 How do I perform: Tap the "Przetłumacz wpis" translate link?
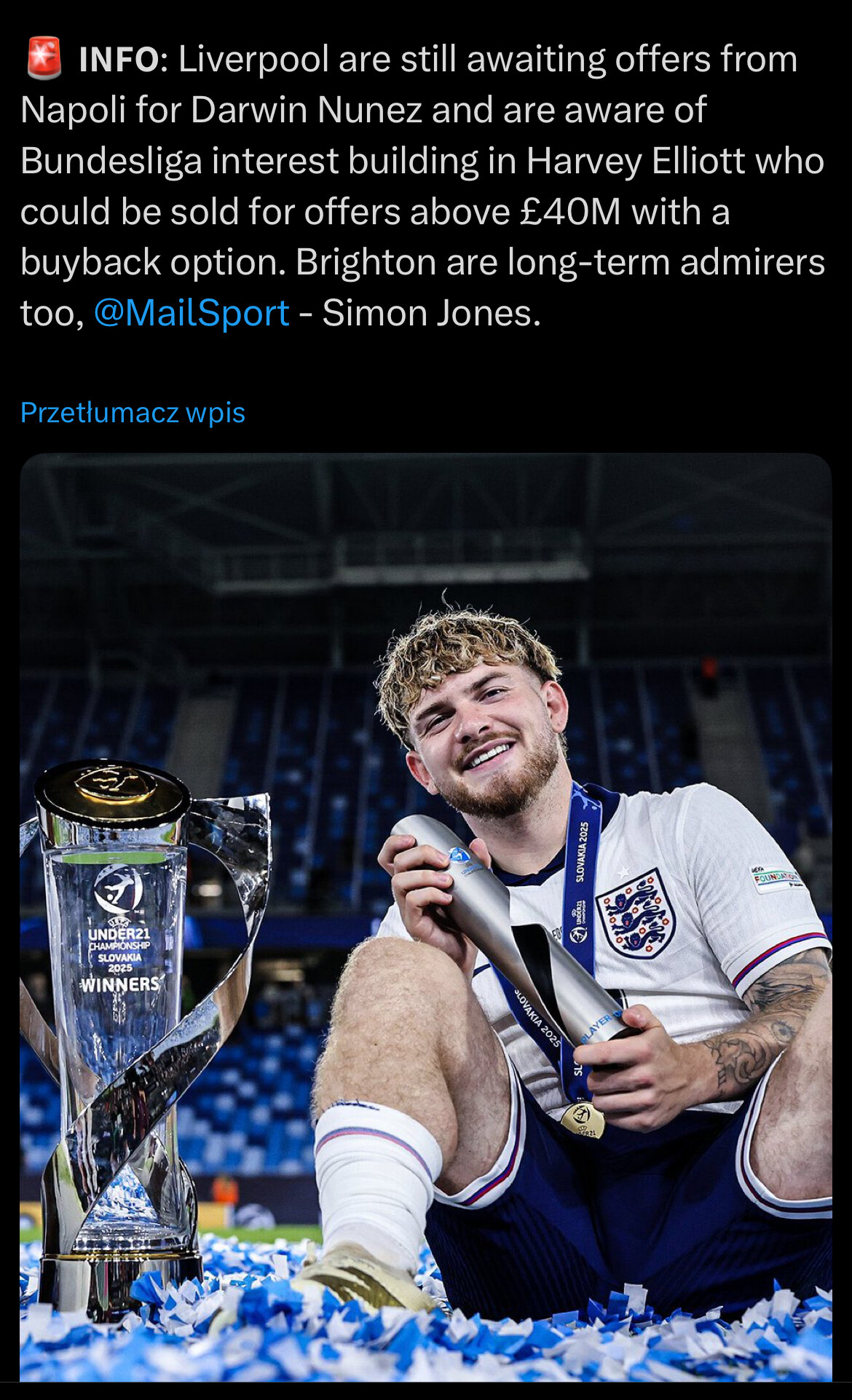(x=133, y=413)
